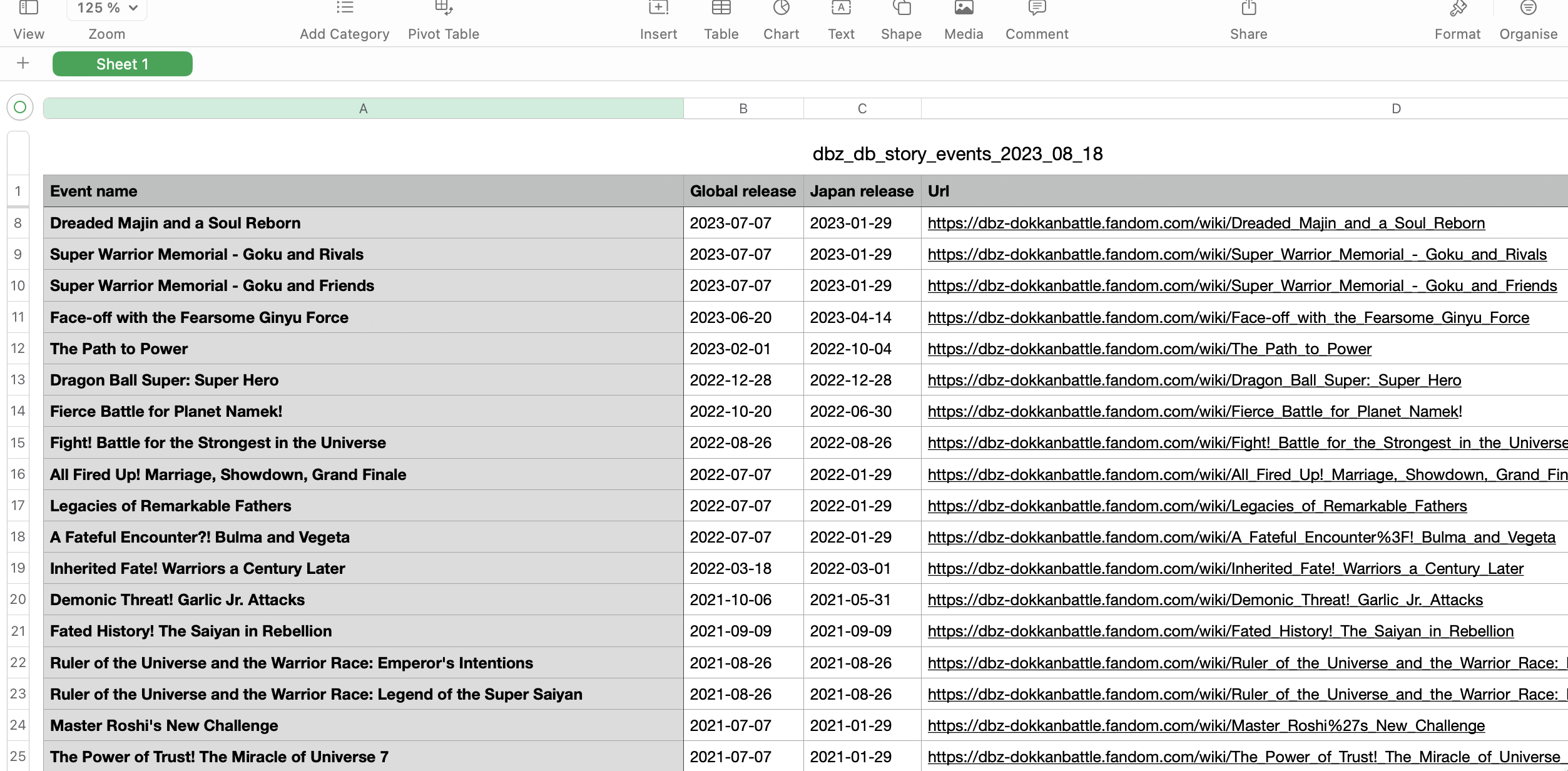1568x771 pixels.
Task: Open the Demonic_Threat! Garlic Jr. Attacks link
Action: [x=1205, y=600]
